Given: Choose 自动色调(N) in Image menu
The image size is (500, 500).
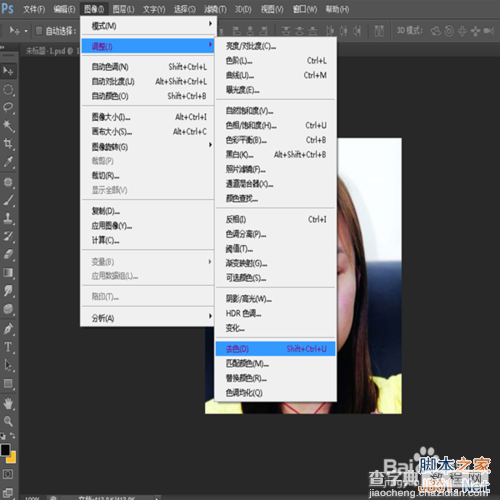Looking at the screenshot, I should tap(149, 67).
